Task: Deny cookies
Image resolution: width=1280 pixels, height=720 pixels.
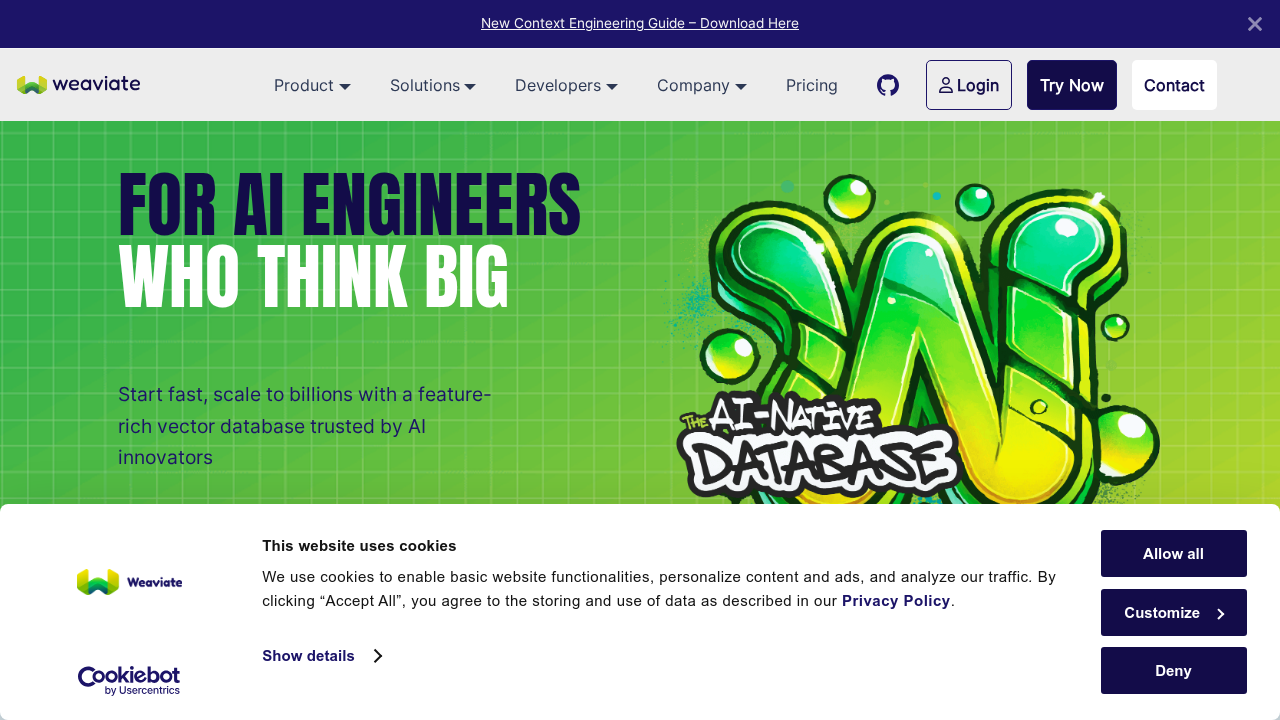Action: tap(1173, 671)
